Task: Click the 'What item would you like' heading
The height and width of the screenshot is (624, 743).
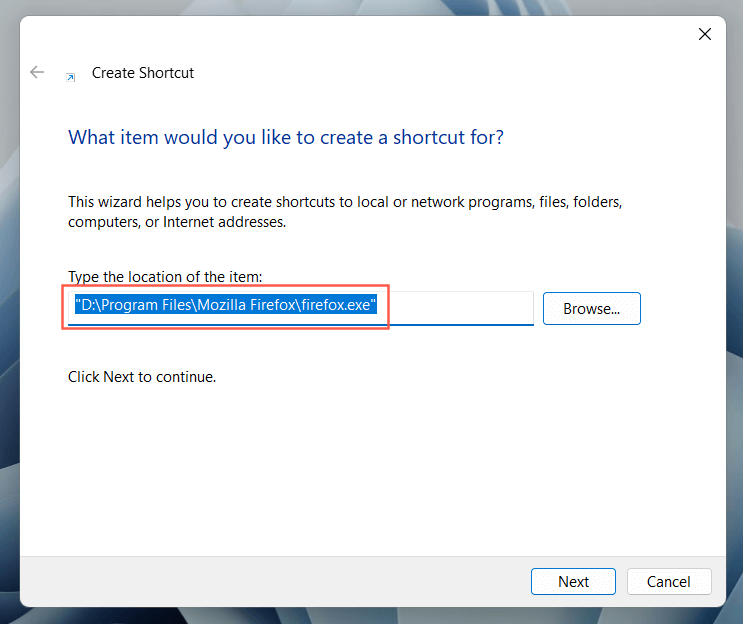Action: (286, 137)
